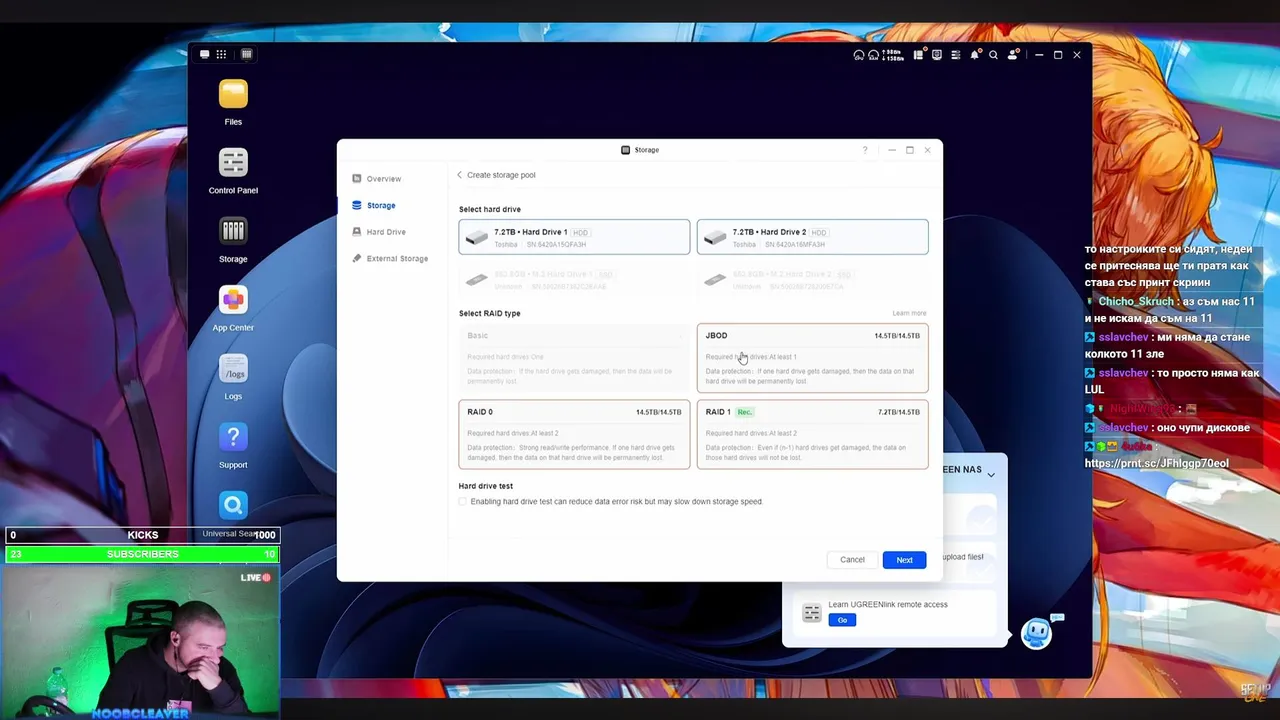Click the icon beside Learn UGREENlink remote access
Viewport: 1280px width, 720px height.
pyautogui.click(x=811, y=612)
